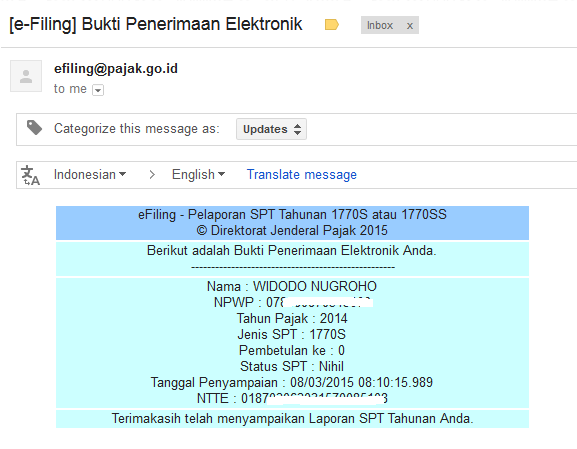This screenshot has width=577, height=449.
Task: Show details dropdown next to 'to me'
Action: 98,90
